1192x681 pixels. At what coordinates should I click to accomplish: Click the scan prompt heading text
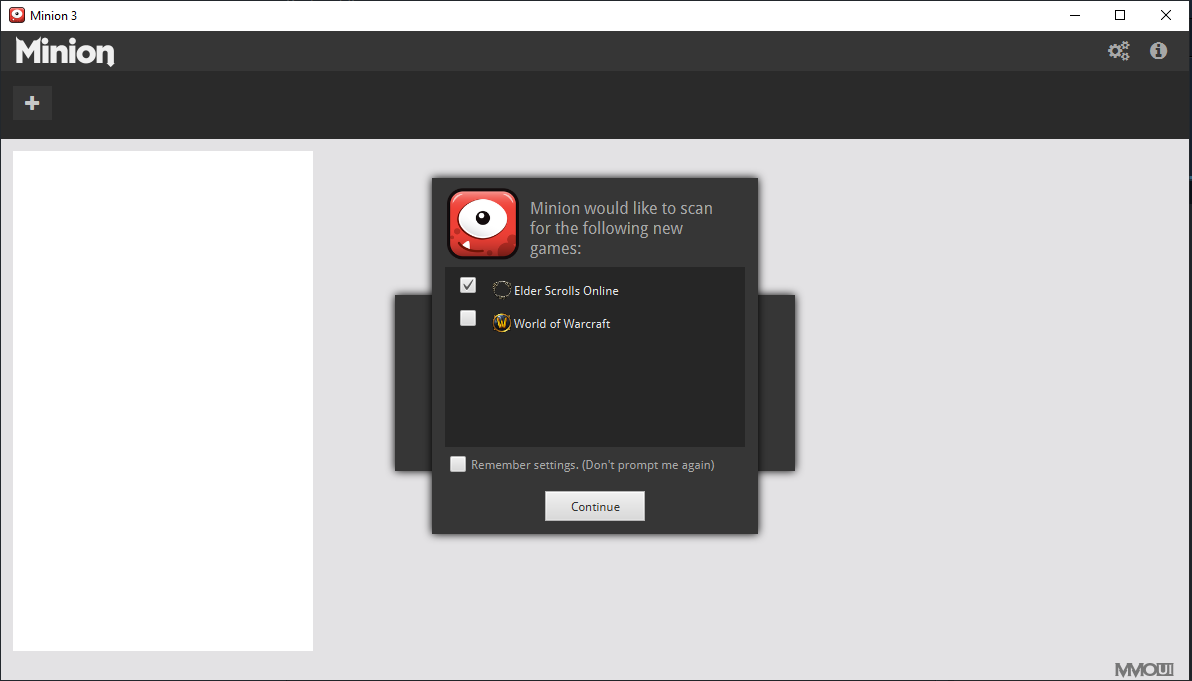621,228
